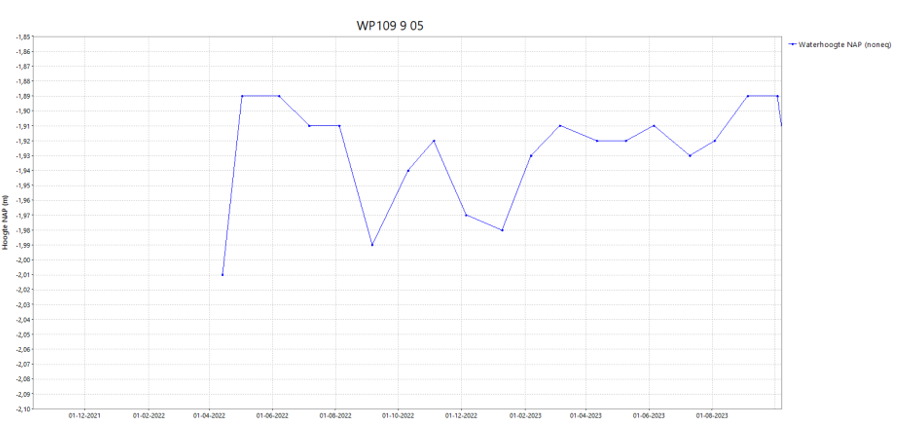Click the 01-04-2023 x-axis date label
Image resolution: width=903 pixels, height=430 pixels.
[586, 415]
